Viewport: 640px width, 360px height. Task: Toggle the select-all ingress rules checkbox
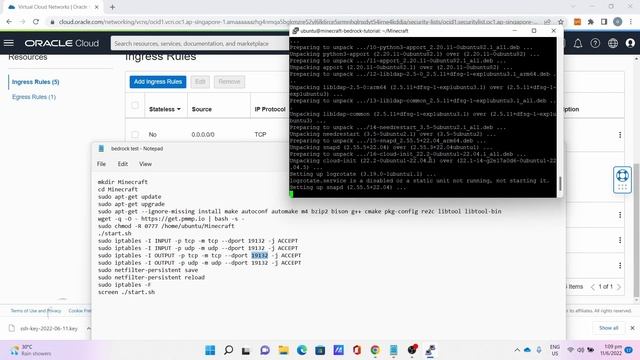135,106
